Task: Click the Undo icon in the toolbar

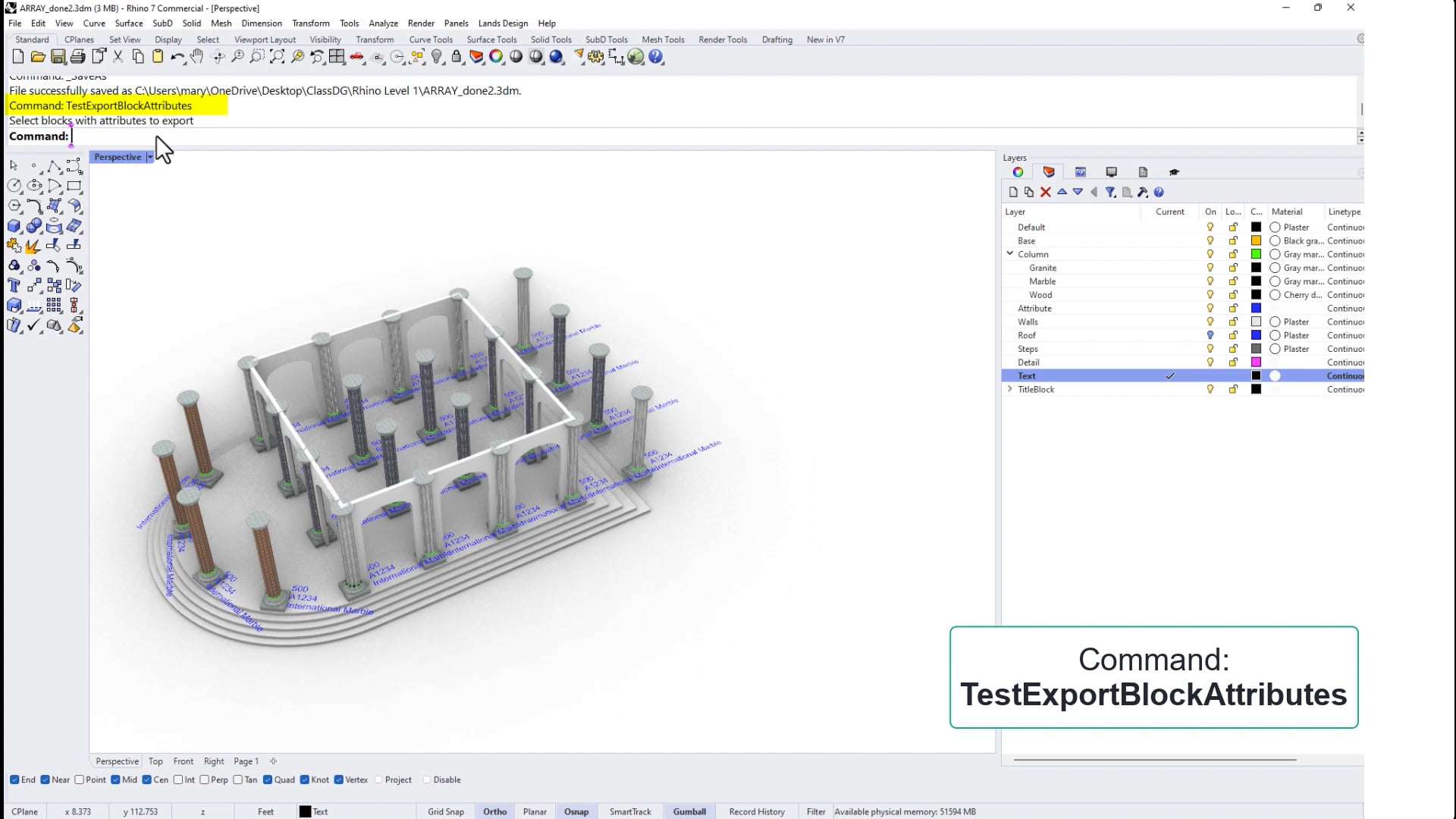Action: [179, 56]
